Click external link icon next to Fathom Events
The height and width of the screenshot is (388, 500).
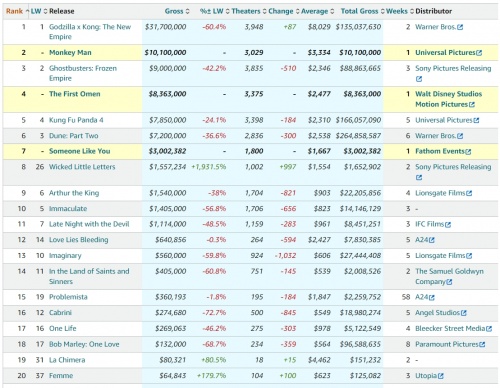(x=468, y=152)
